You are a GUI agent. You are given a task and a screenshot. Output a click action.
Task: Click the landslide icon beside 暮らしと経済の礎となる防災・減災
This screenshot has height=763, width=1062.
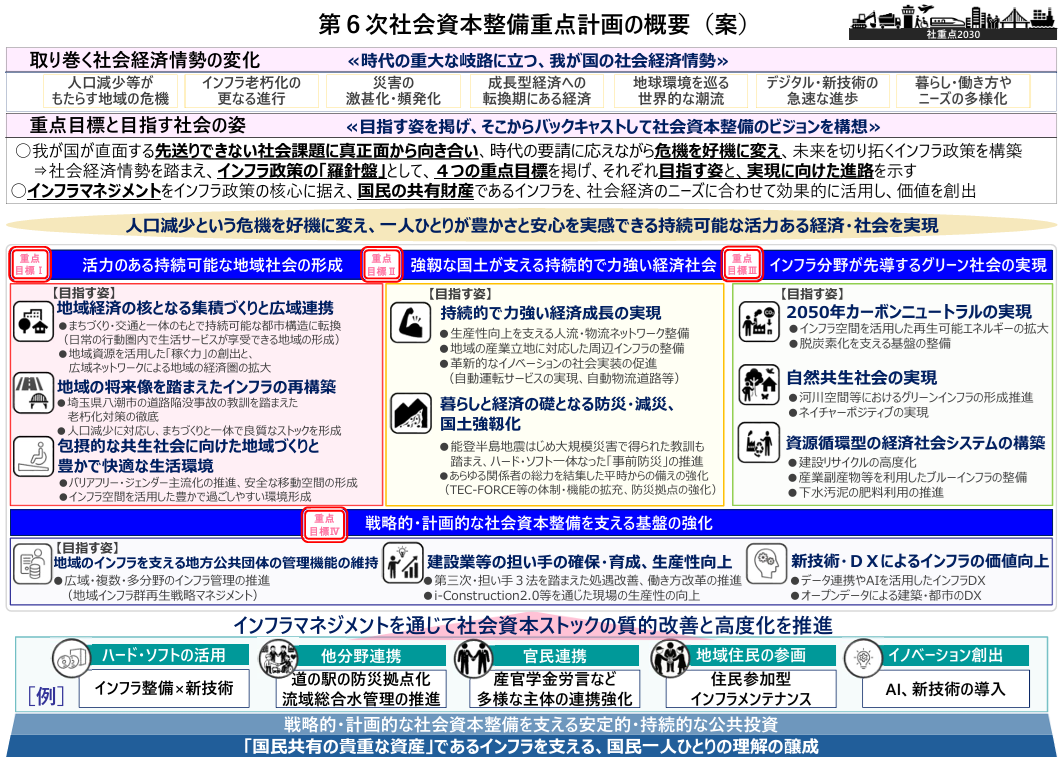pyautogui.click(x=410, y=413)
